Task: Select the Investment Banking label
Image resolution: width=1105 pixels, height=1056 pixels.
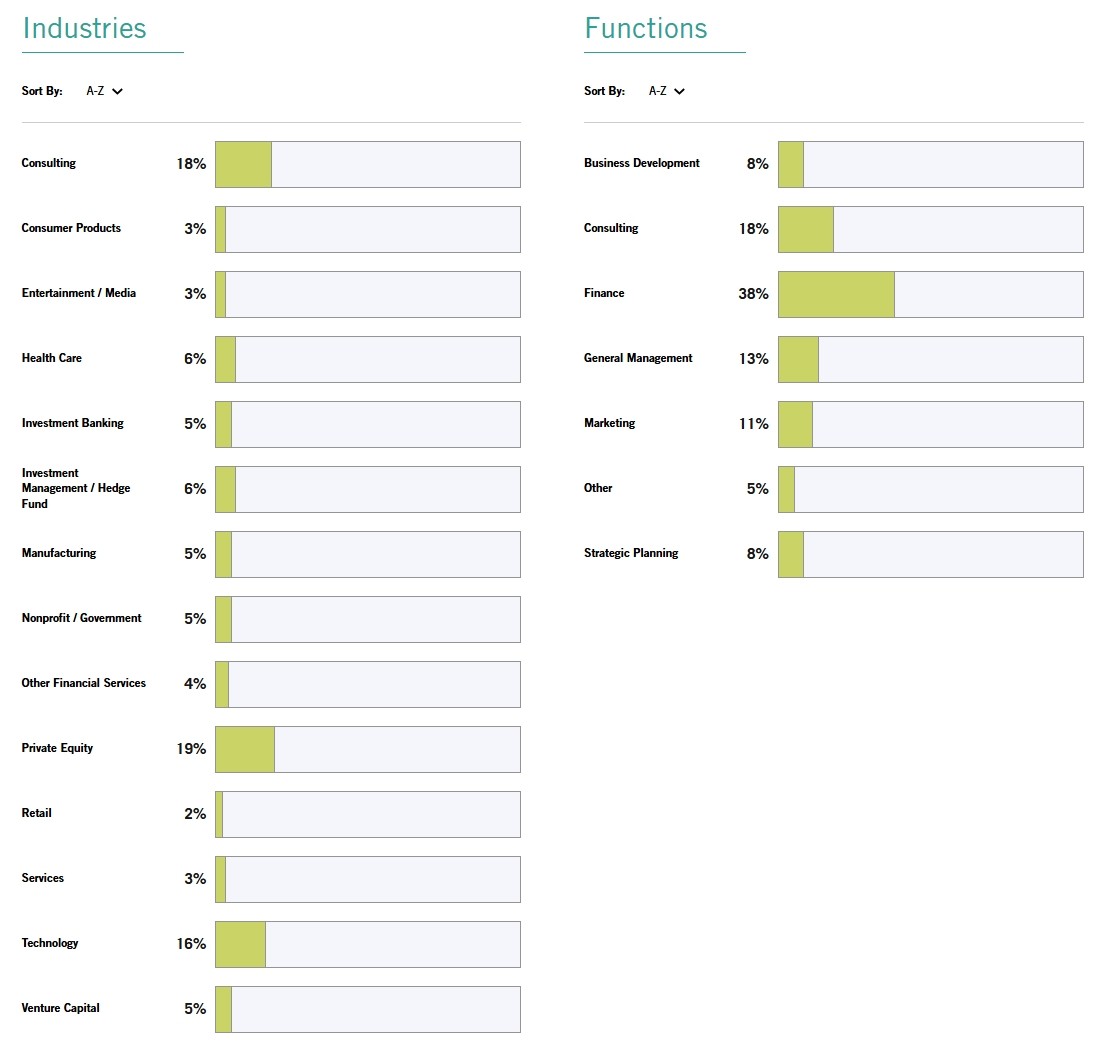Action: pos(73,423)
